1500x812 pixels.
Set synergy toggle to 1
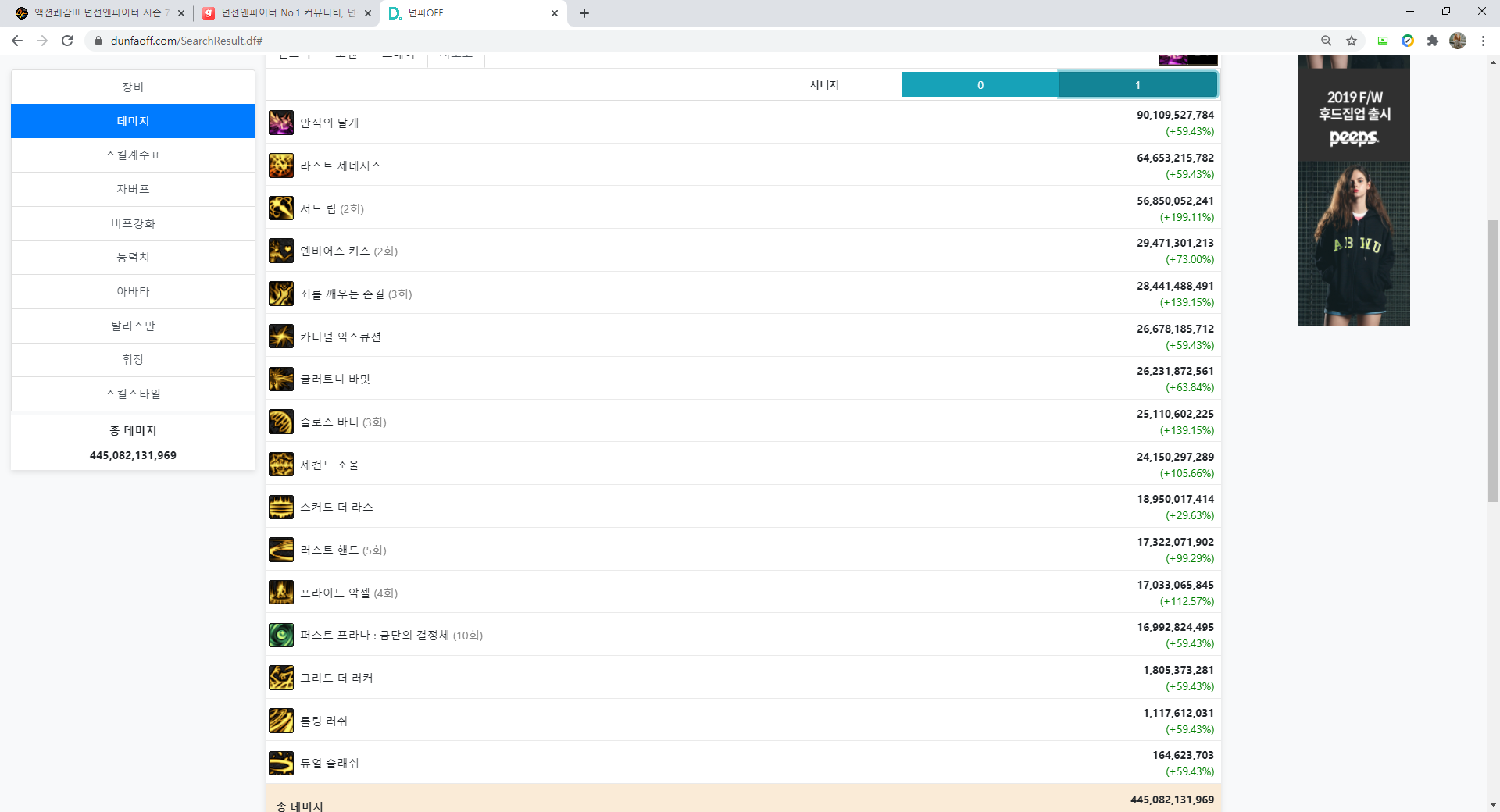1137,85
